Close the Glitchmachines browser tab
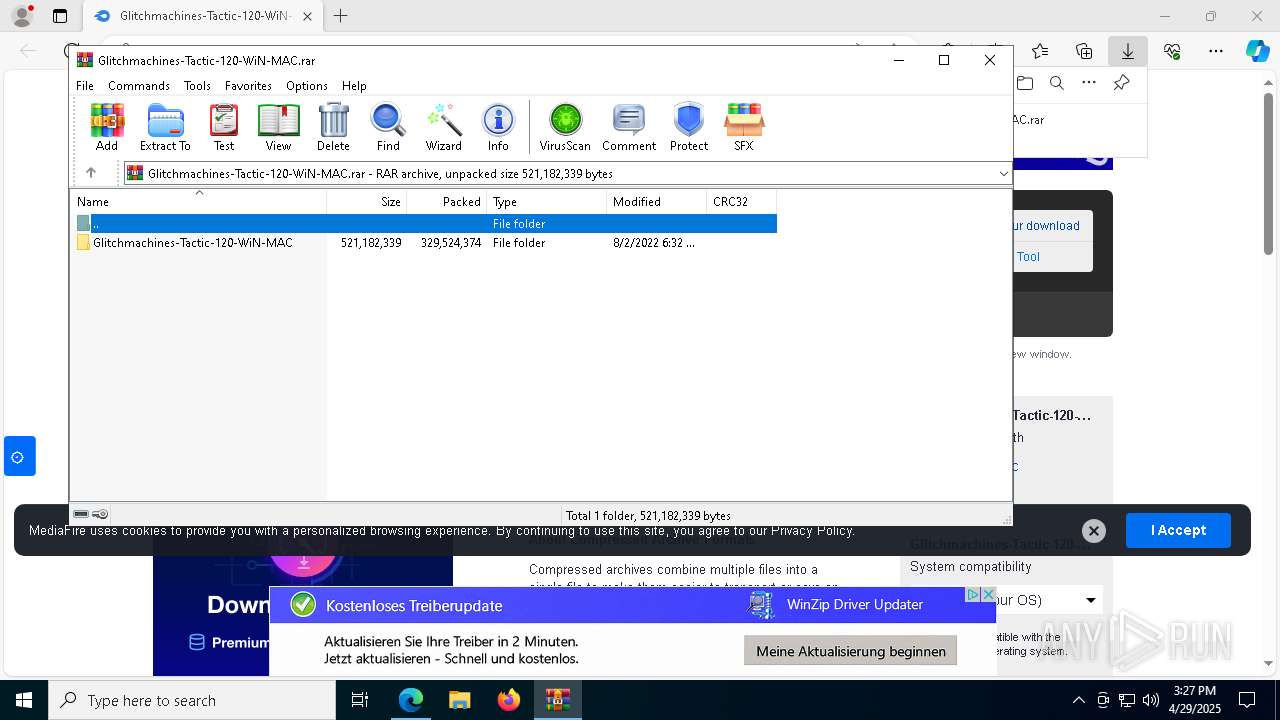This screenshot has height=720, width=1280. coord(307,16)
